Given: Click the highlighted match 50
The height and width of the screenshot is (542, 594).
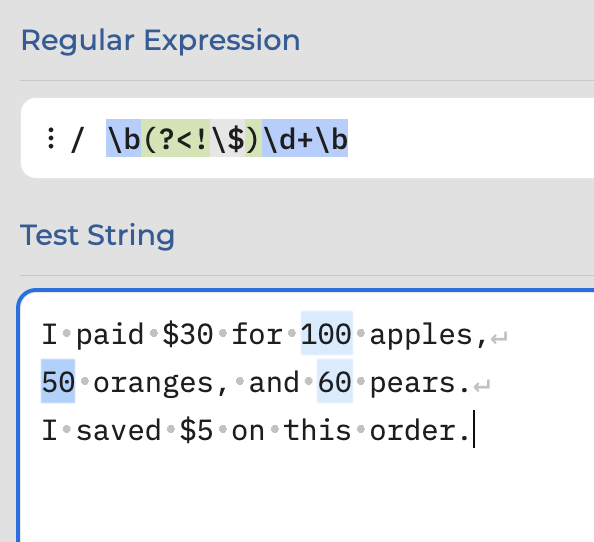Looking at the screenshot, I should 58,381.
